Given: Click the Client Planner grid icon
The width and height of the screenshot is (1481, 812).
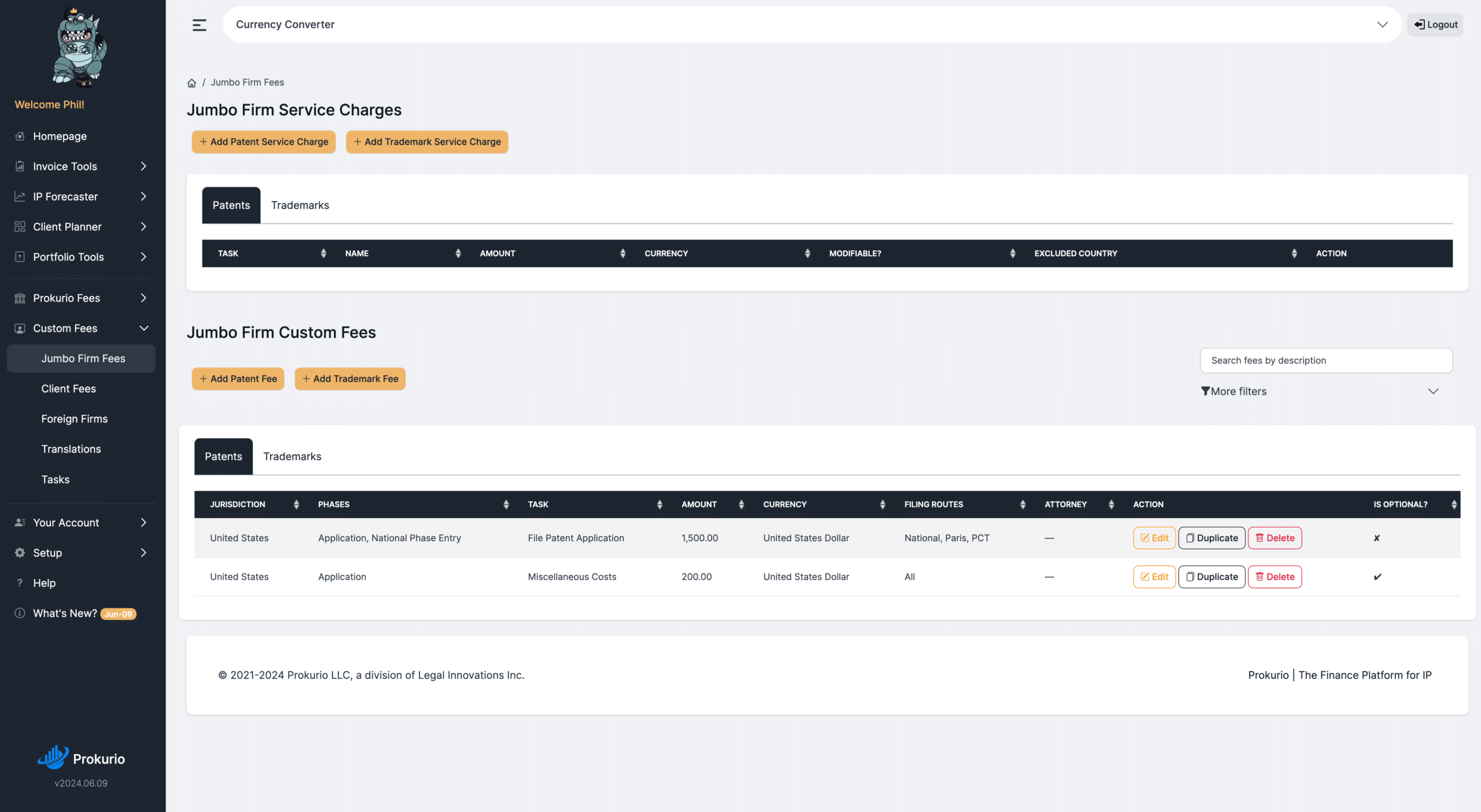Looking at the screenshot, I should click(20, 226).
